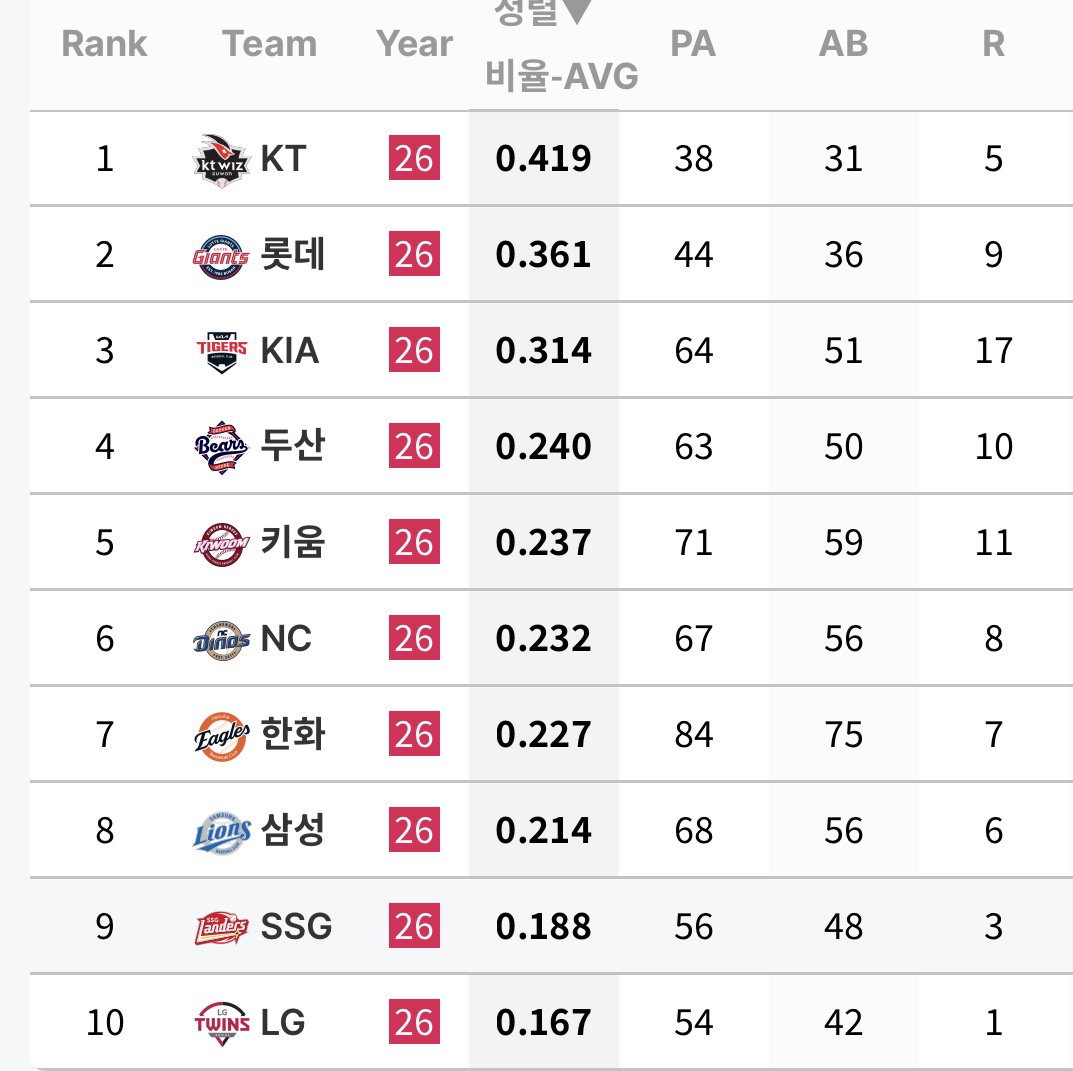Click the LG Twins team logo
The image size is (1073, 1071).
221,1024
